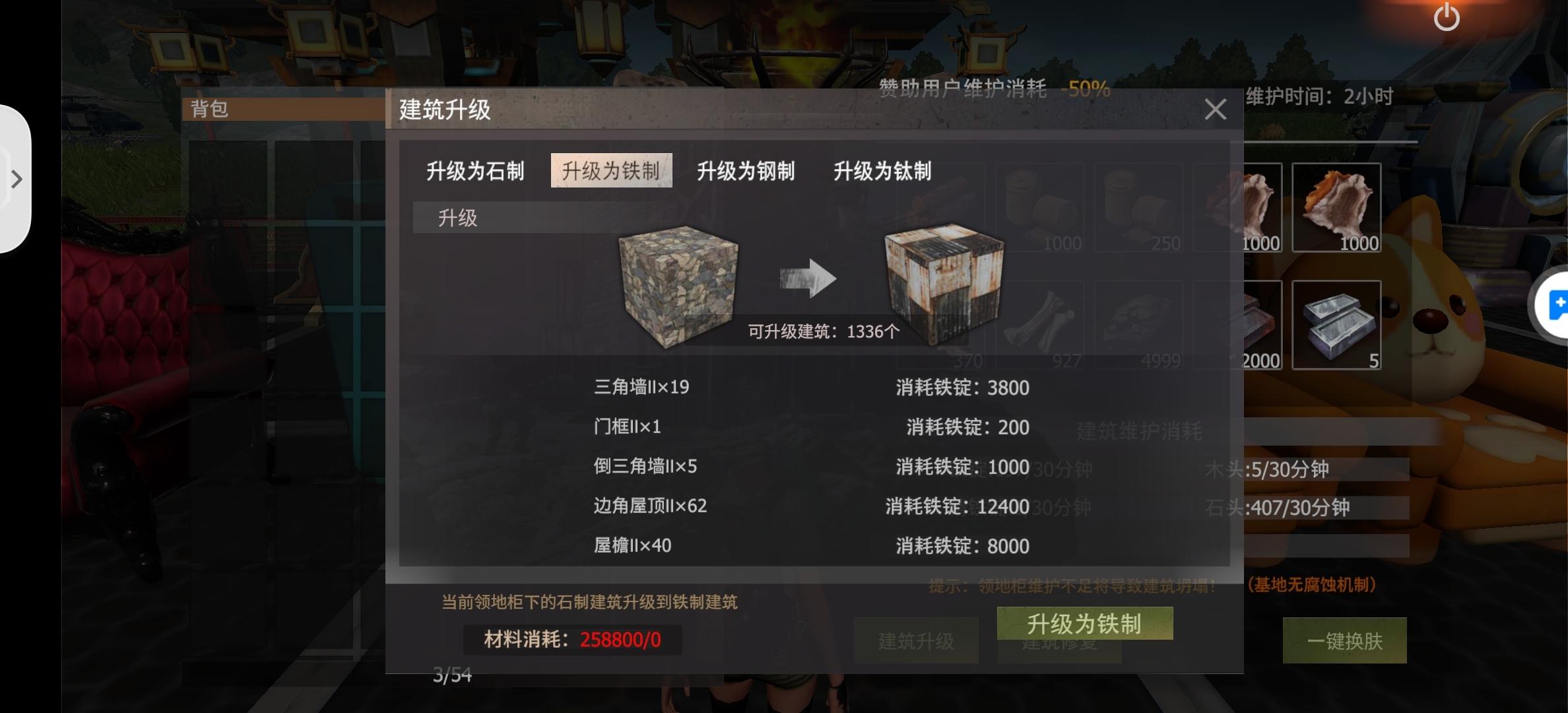This screenshot has width=1568, height=713.
Task: Click the 一键换肤 button
Action: [x=1344, y=640]
